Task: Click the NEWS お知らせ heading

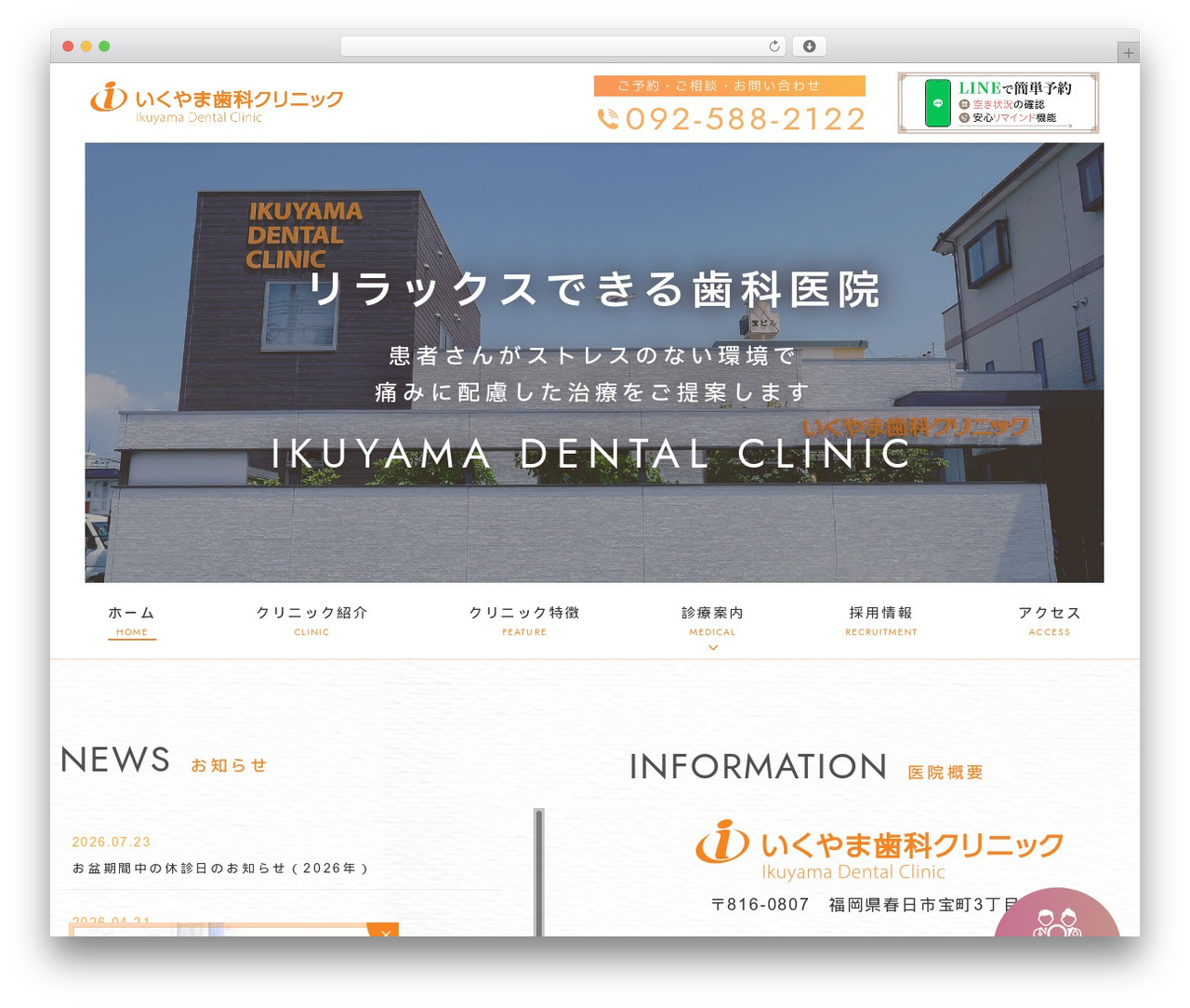Action: pyautogui.click(x=164, y=761)
